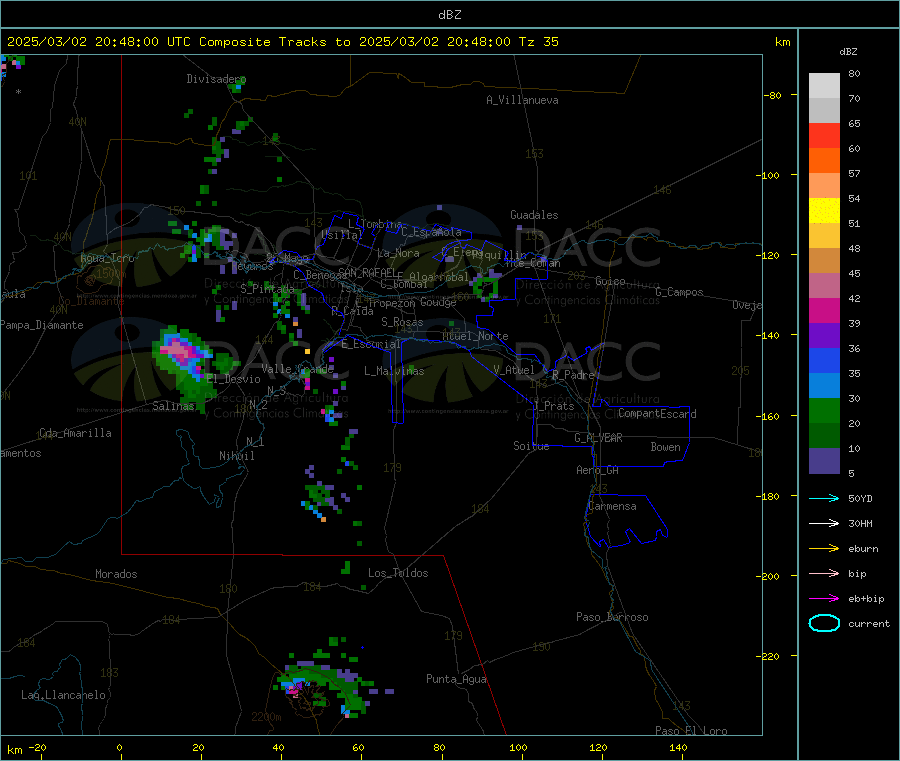Click the white 30HM arrow in legend
This screenshot has width=900, height=761.
[824, 523]
